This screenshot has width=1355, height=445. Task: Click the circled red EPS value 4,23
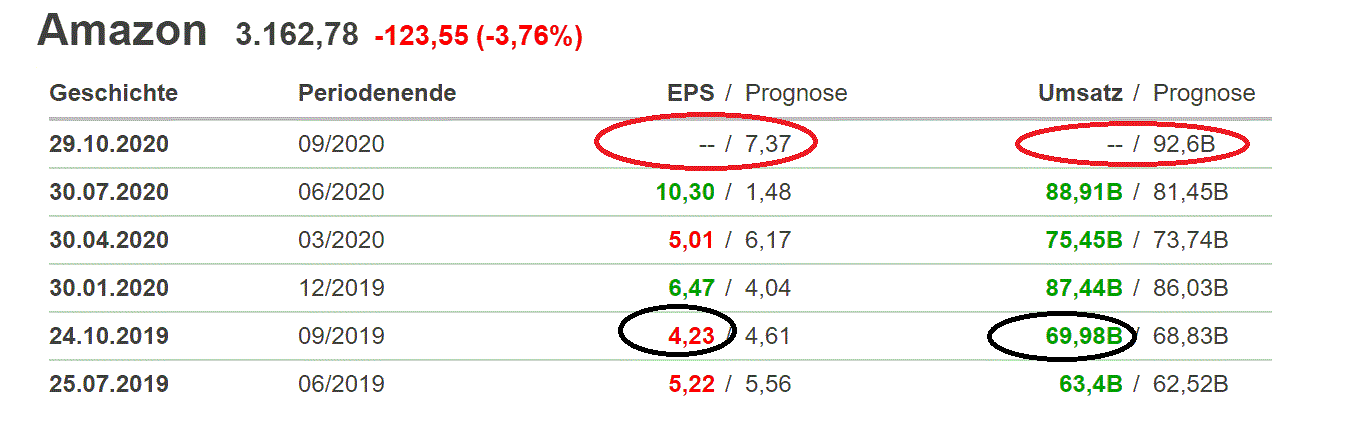691,336
